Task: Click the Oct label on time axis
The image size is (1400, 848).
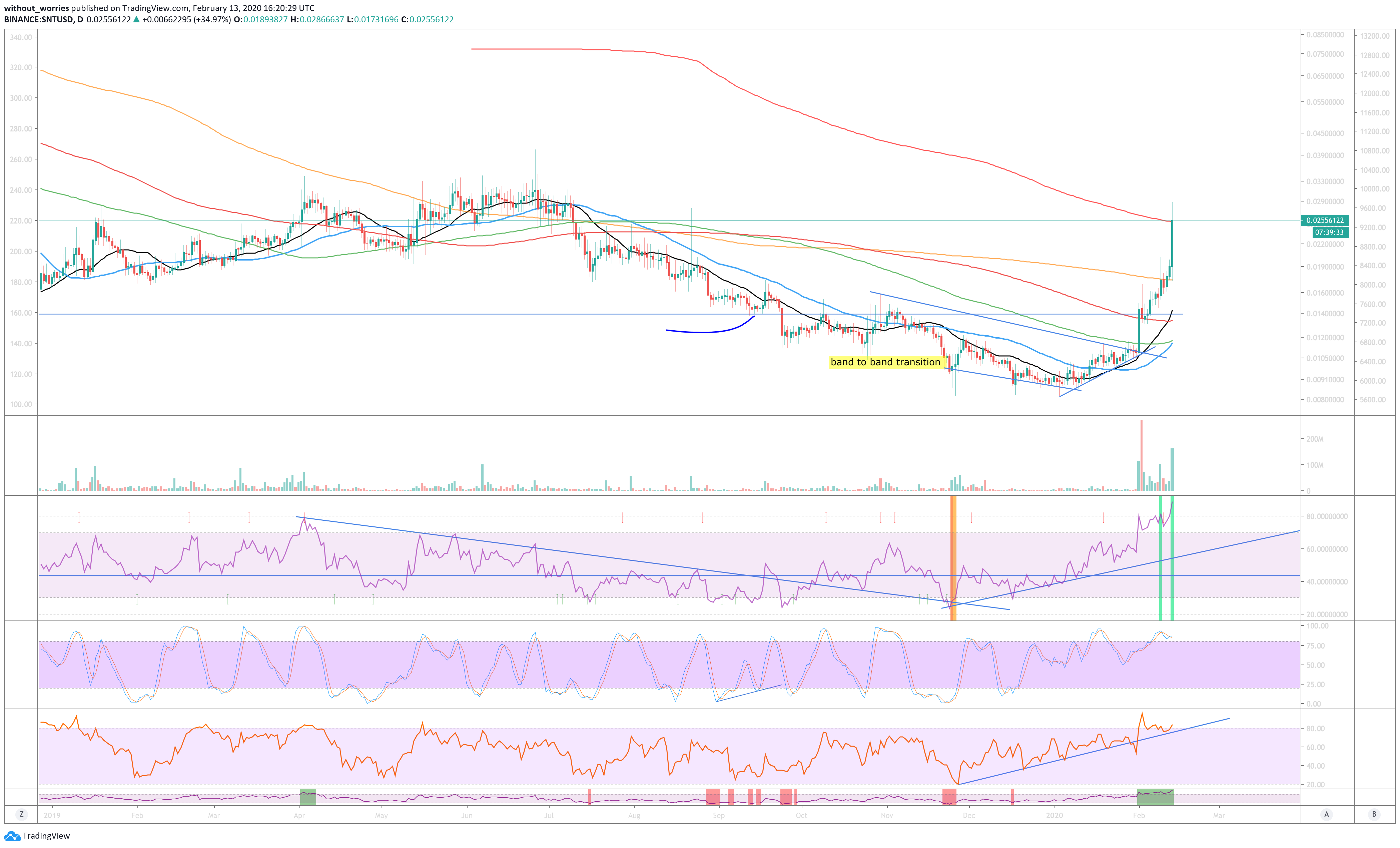Action: [801, 816]
